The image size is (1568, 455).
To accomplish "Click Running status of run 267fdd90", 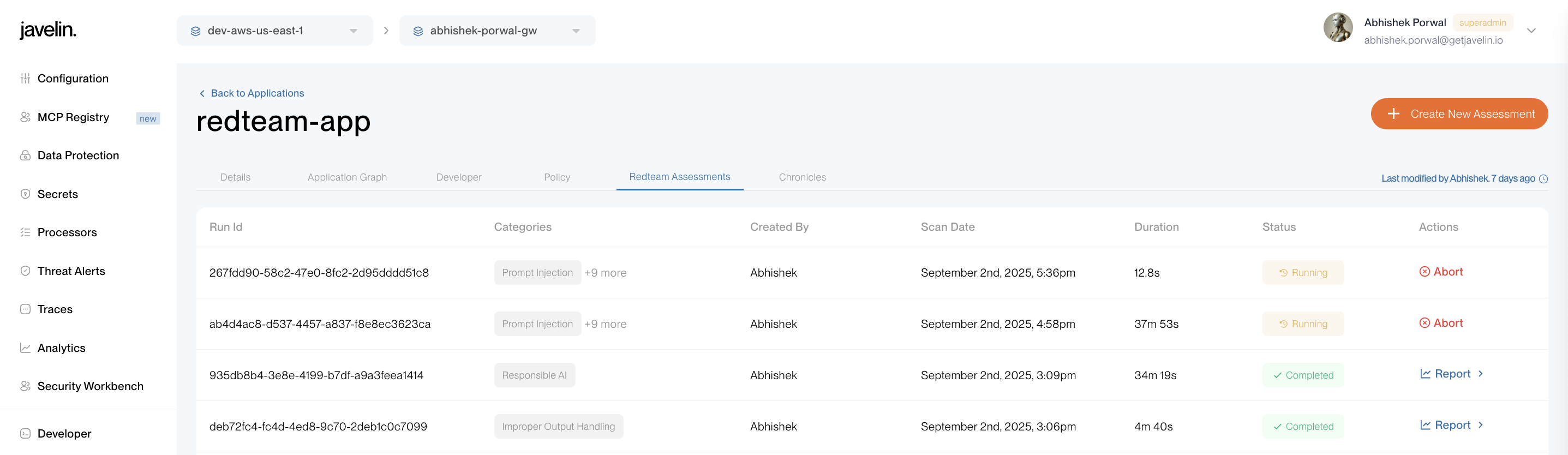I will coord(1303,273).
